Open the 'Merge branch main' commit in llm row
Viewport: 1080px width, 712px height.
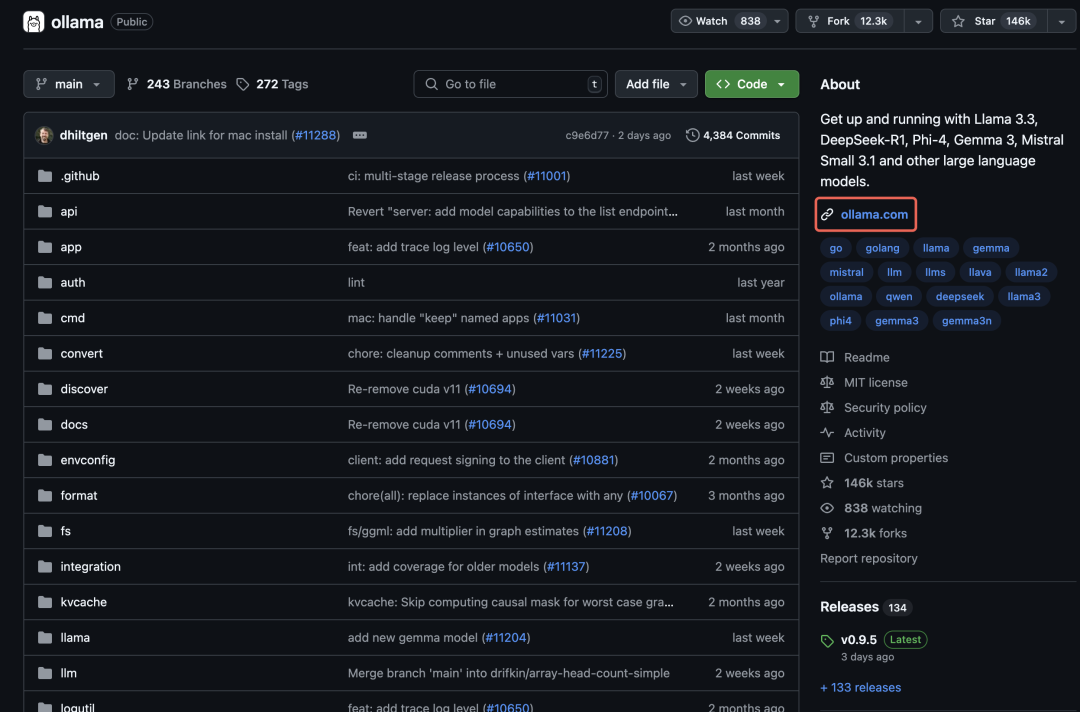508,673
